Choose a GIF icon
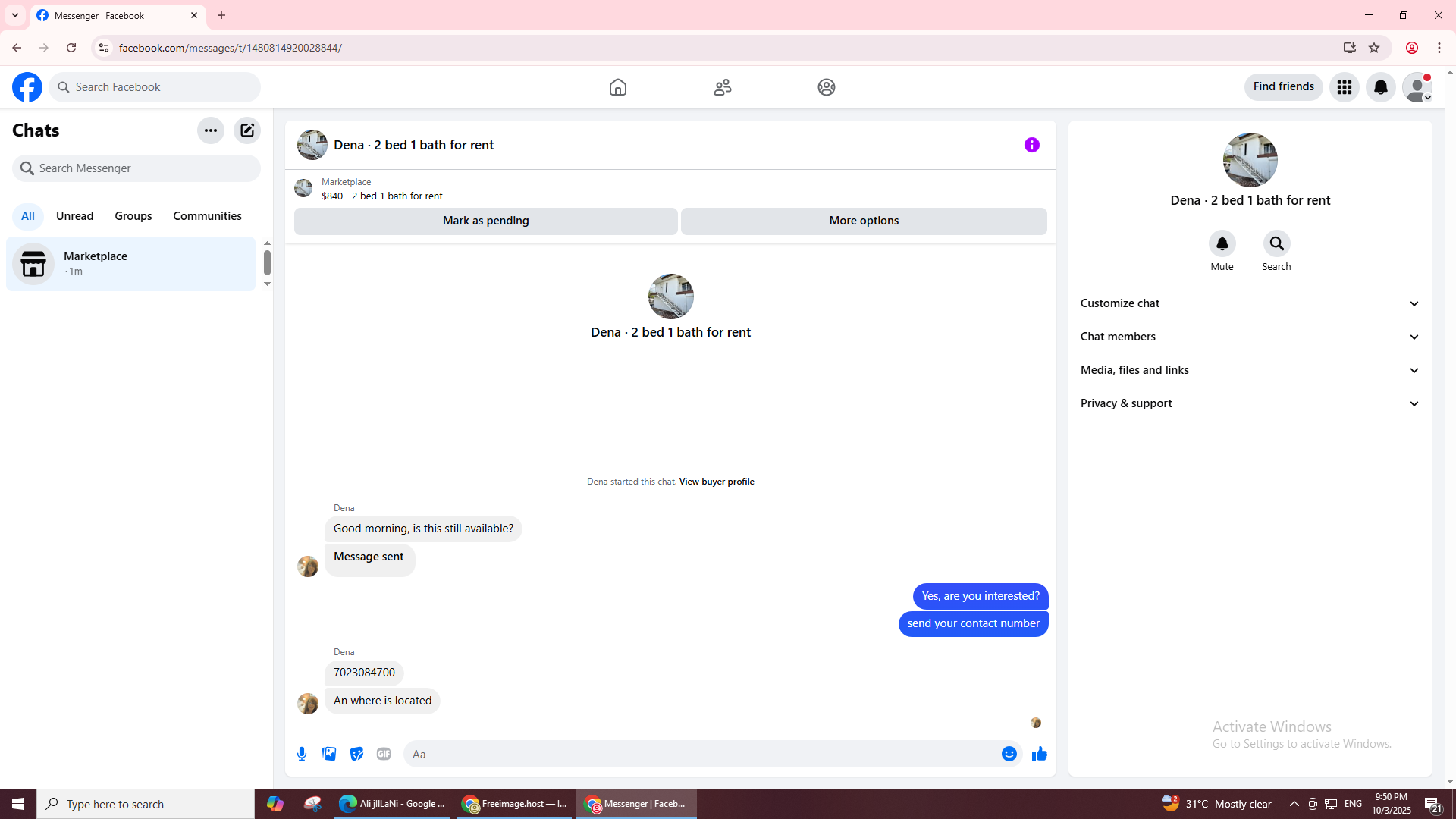1456x819 pixels. click(384, 754)
